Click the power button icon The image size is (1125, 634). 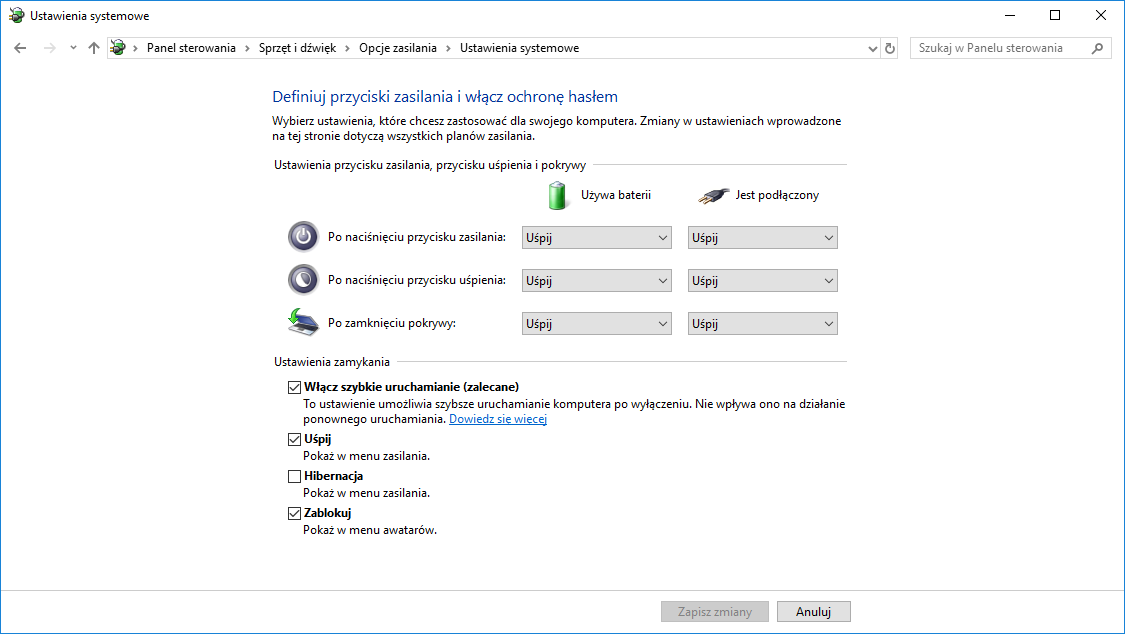pos(302,237)
